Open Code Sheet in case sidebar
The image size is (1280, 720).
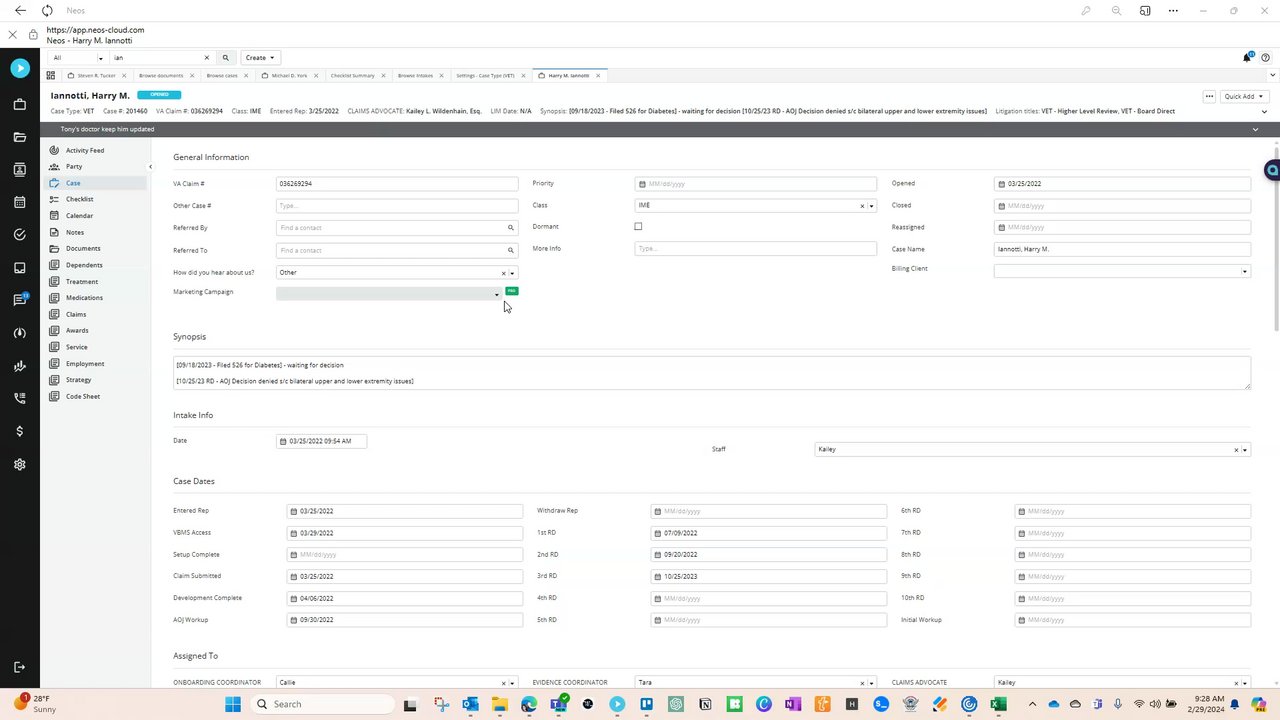click(83, 397)
